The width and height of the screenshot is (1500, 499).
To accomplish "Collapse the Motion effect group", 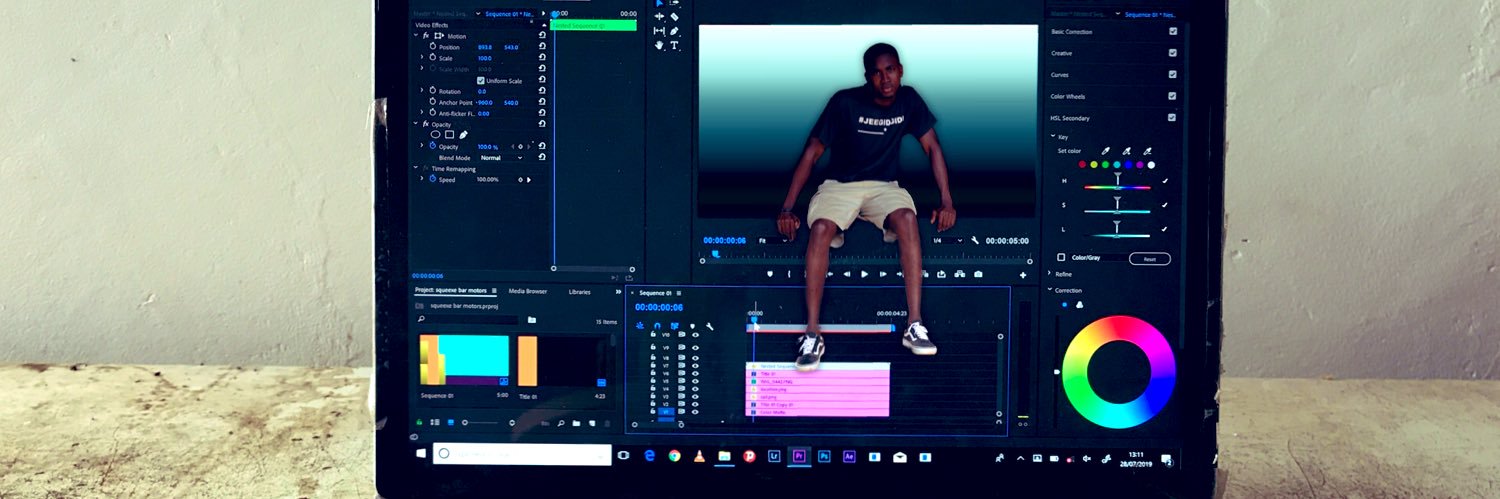I will point(416,36).
